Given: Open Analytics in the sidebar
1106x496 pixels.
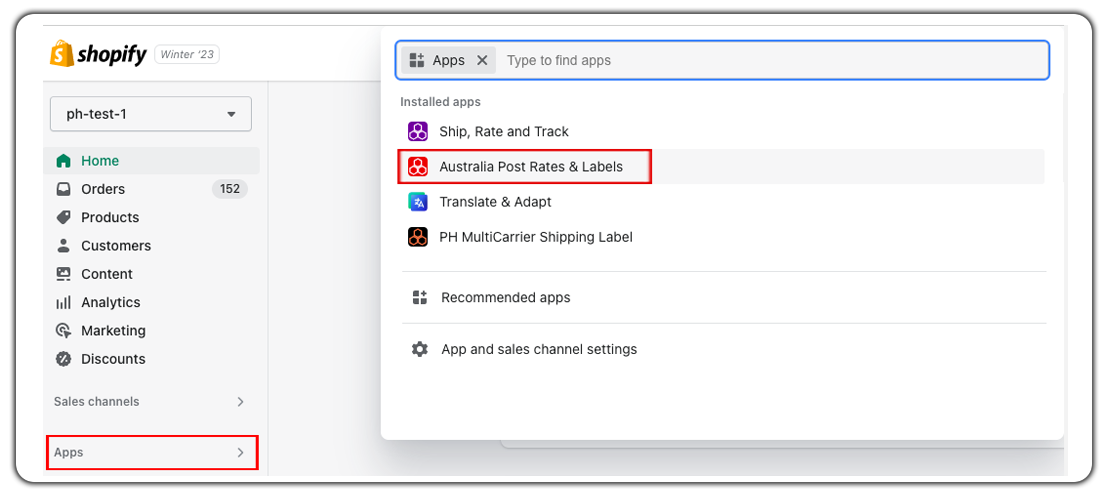Looking at the screenshot, I should point(151,302).
